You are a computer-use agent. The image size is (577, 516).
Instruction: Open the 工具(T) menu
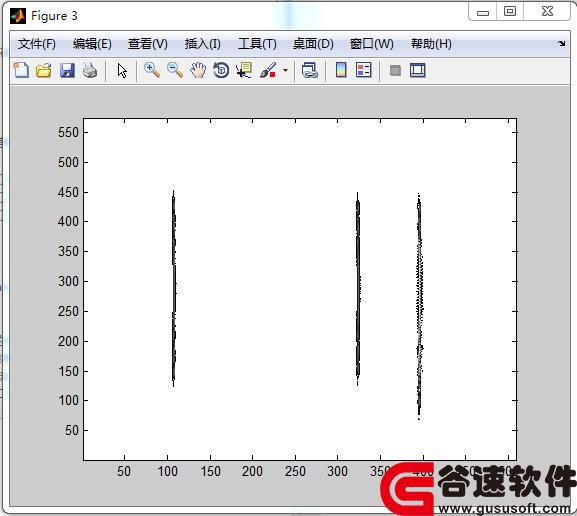[257, 44]
